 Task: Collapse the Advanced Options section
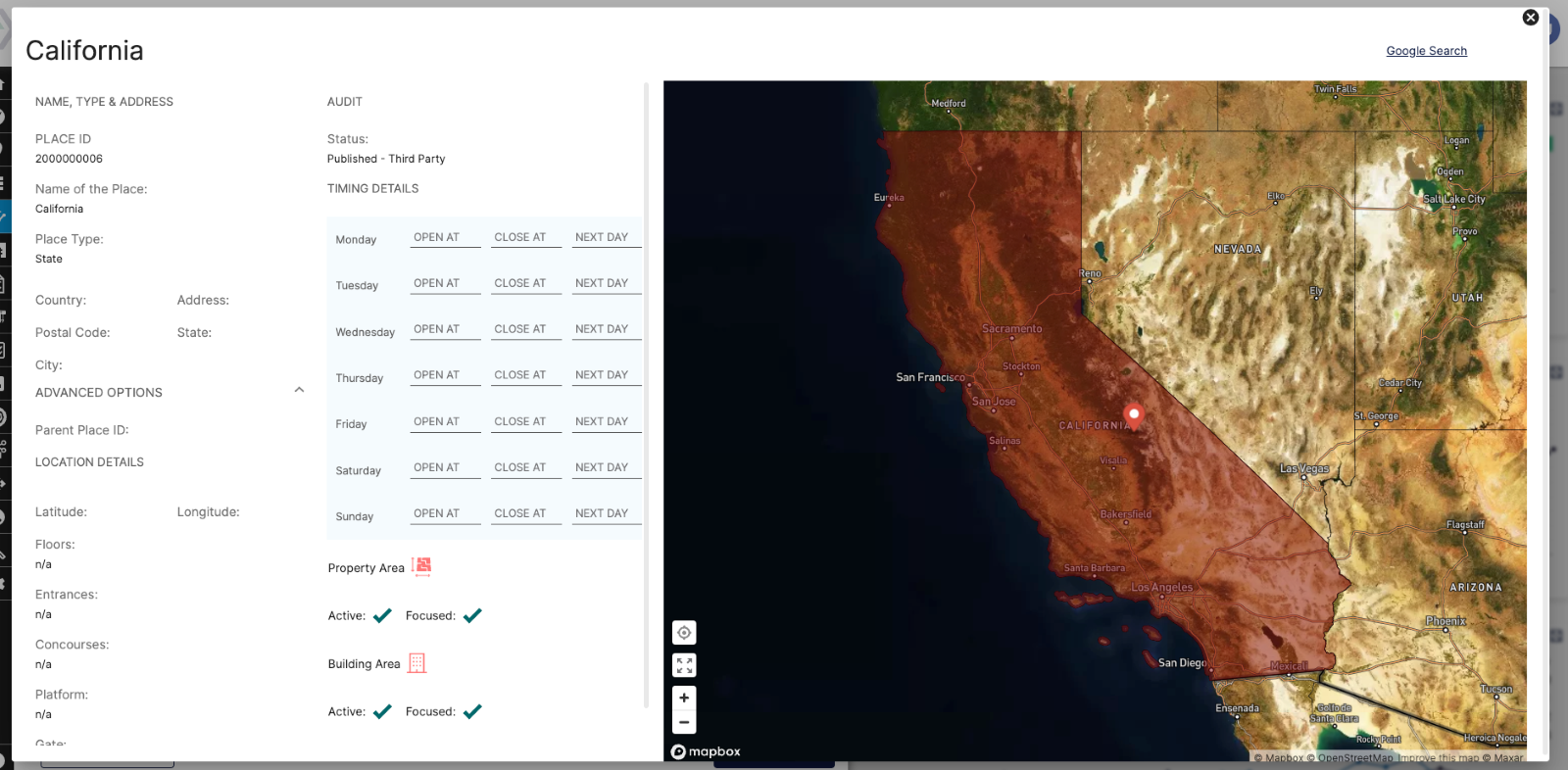299,390
